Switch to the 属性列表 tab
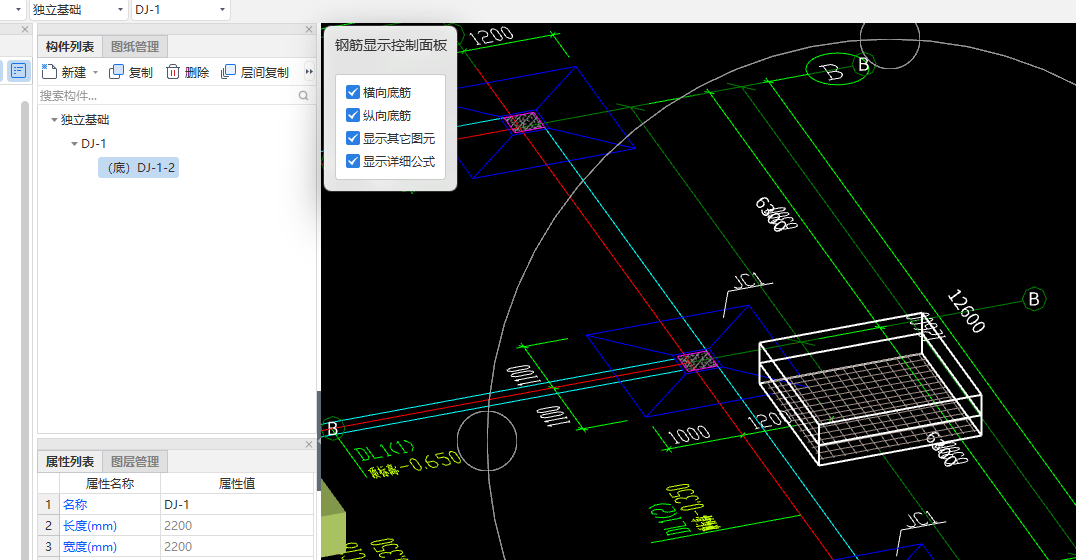Image resolution: width=1076 pixels, height=560 pixels. [x=69, y=462]
